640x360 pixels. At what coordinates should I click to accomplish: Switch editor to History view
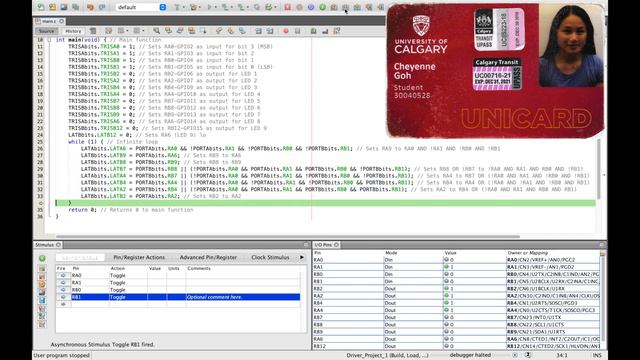(73, 31)
